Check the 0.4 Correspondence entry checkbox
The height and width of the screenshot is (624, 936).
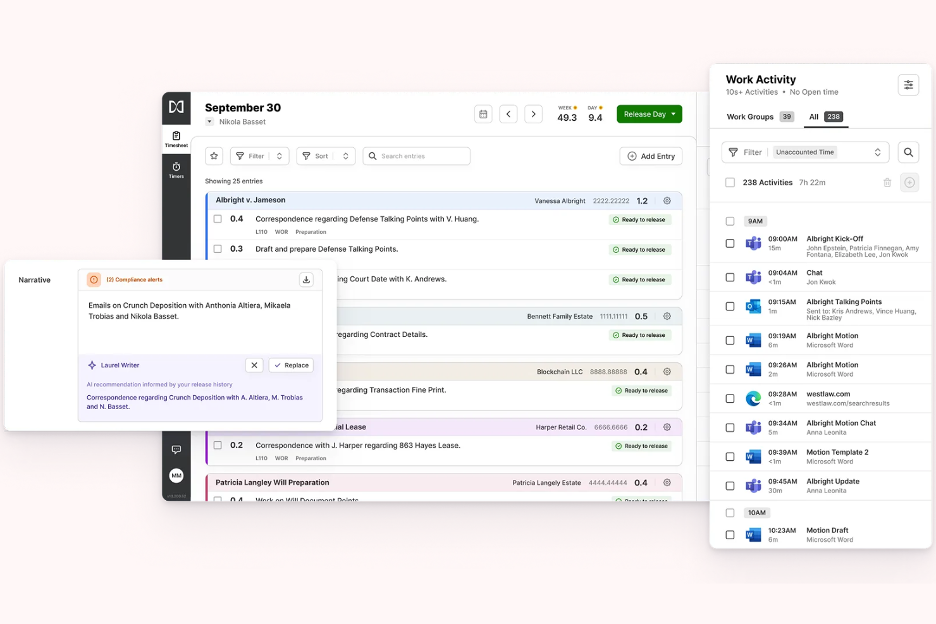(218, 219)
